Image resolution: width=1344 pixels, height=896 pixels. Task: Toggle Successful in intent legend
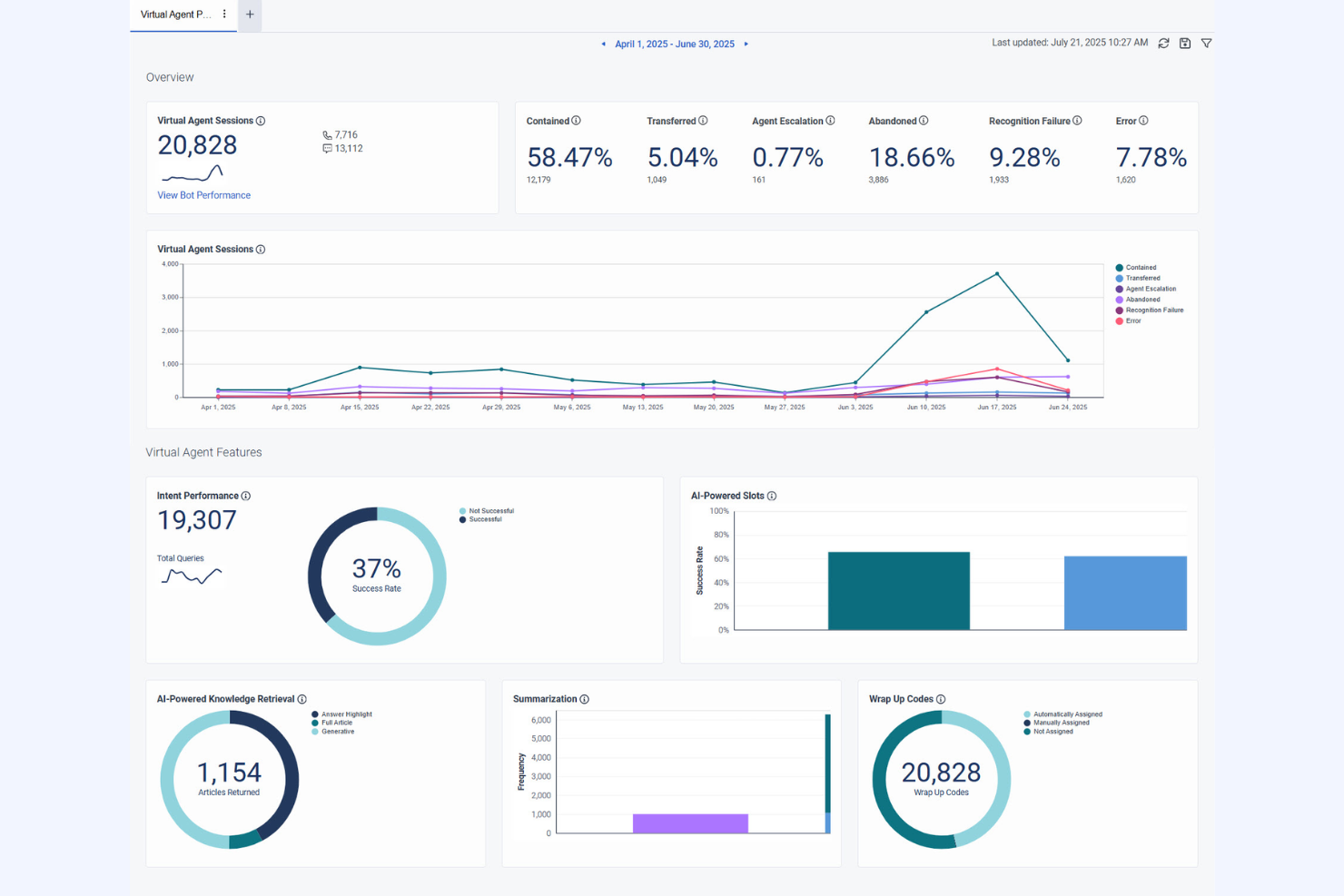[480, 519]
